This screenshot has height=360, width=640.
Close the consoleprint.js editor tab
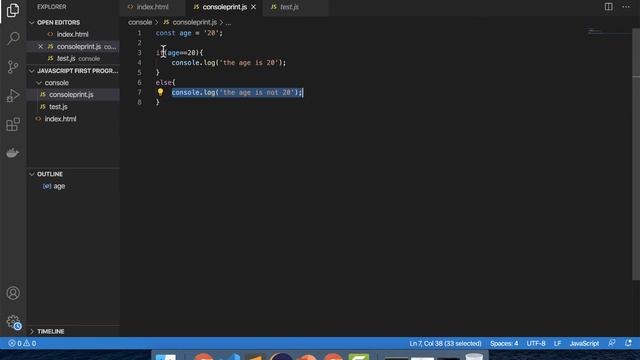253,7
